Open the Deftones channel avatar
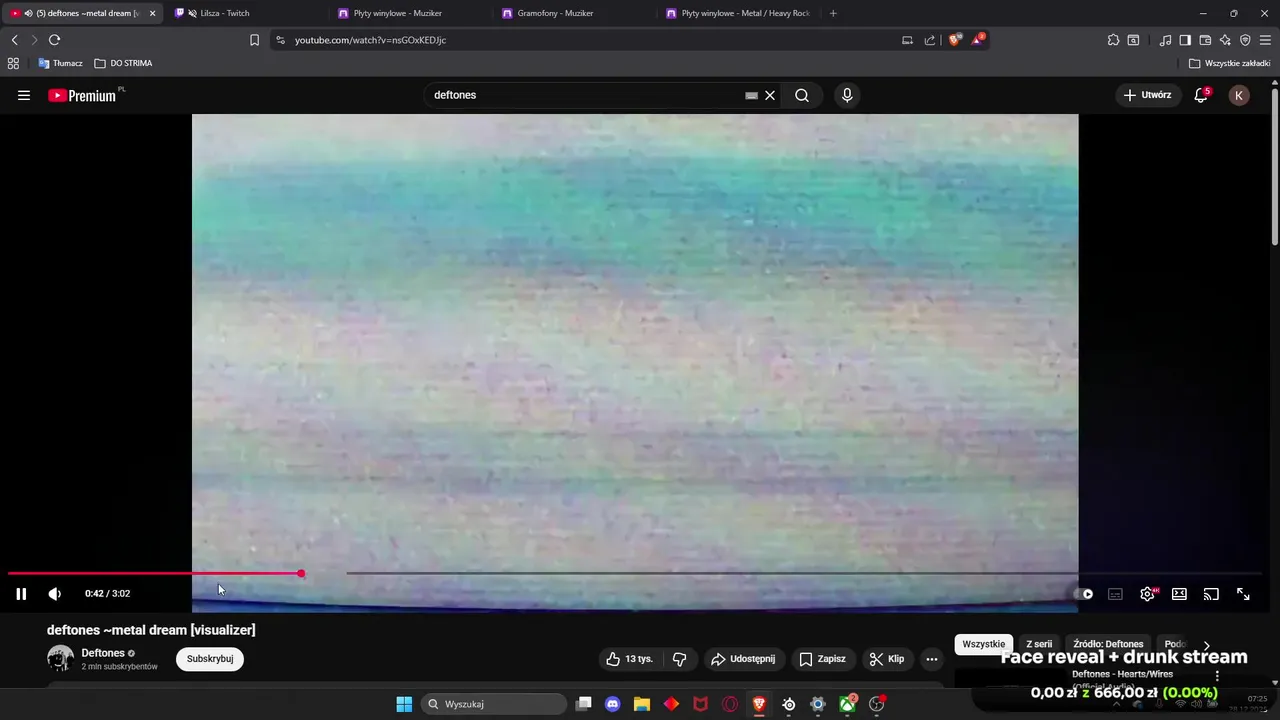 [x=60, y=658]
